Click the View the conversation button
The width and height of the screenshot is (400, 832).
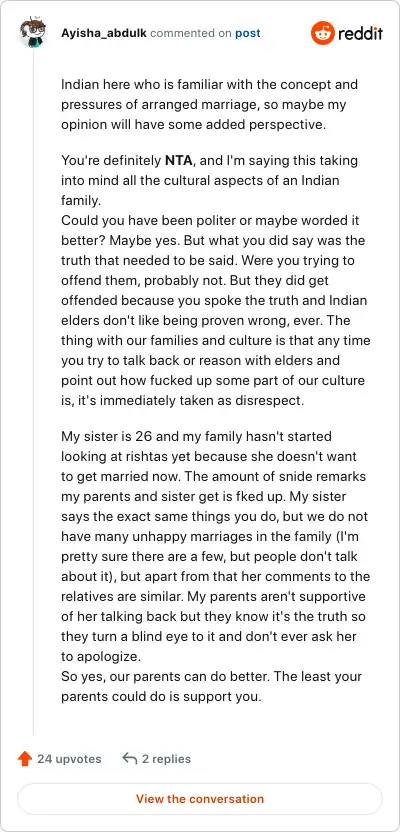tap(200, 799)
